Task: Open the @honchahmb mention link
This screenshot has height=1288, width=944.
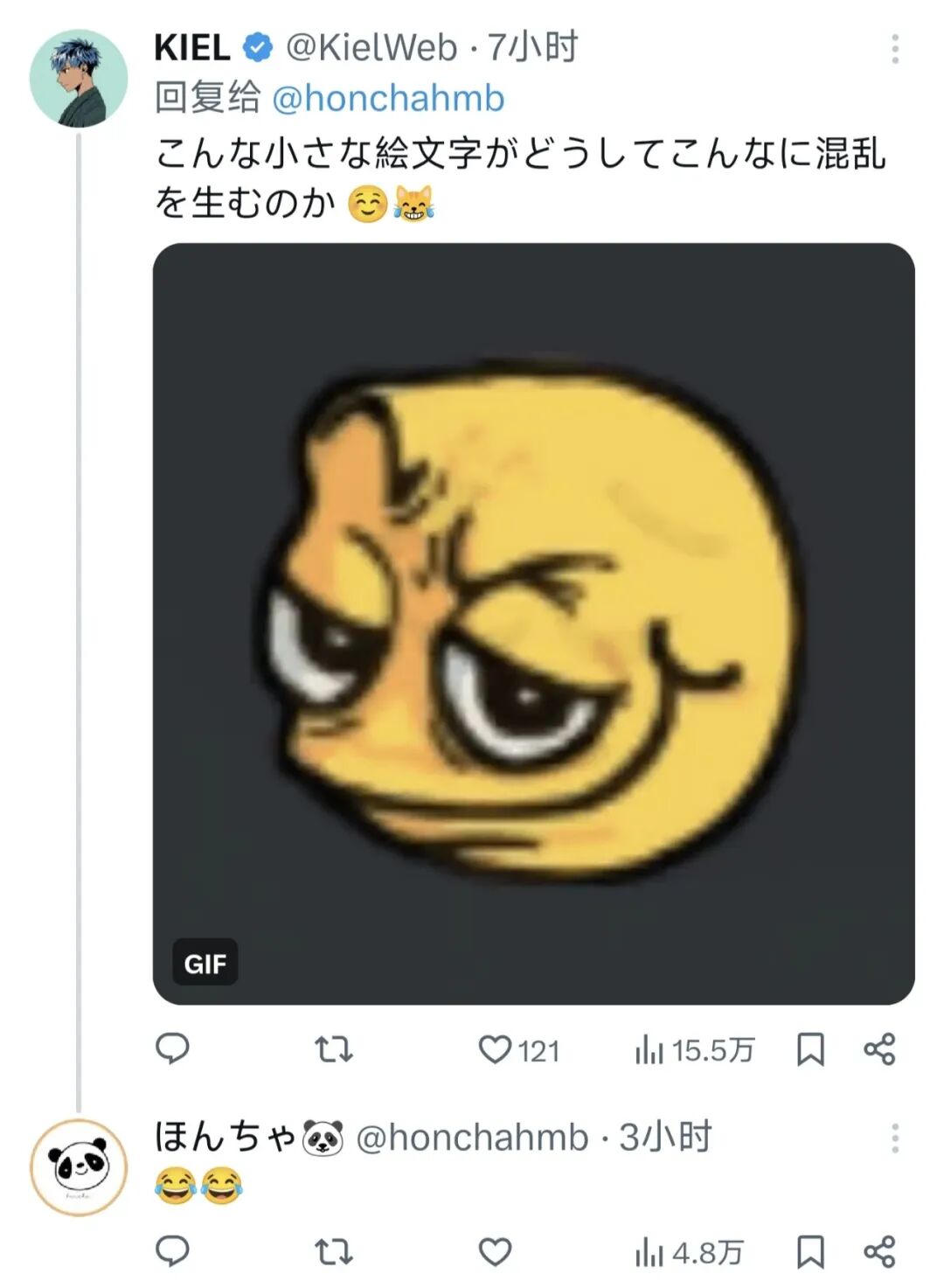Action: click(x=388, y=98)
